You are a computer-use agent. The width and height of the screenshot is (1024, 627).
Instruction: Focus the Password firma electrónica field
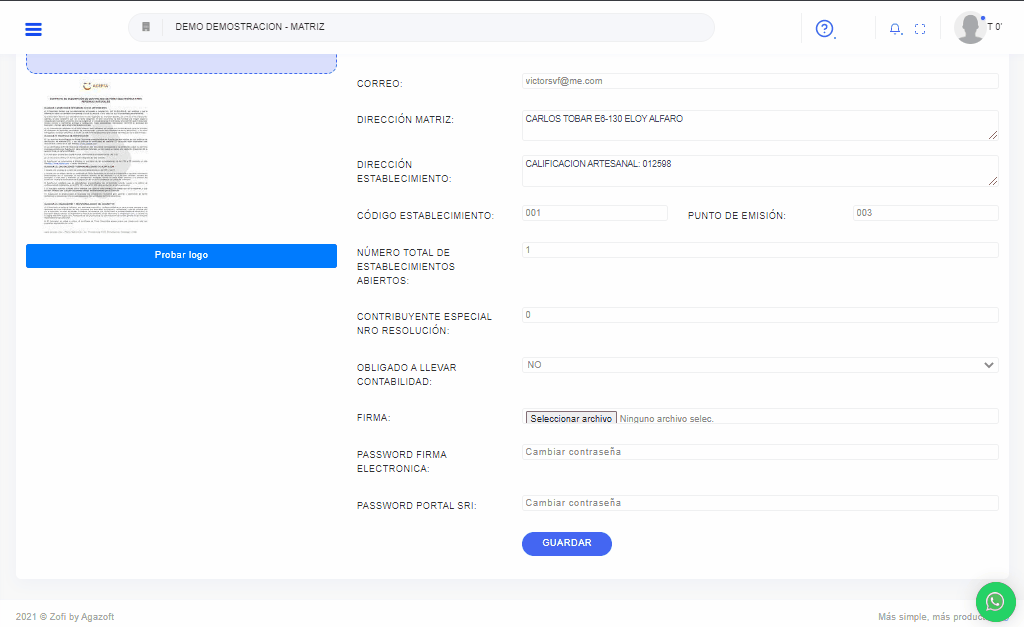(760, 452)
